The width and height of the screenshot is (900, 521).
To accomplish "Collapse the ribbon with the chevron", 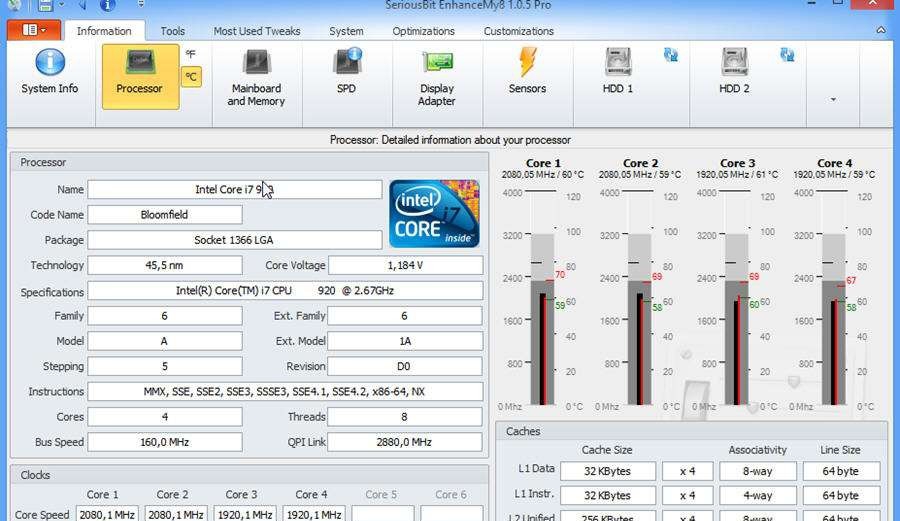I will click(881, 30).
